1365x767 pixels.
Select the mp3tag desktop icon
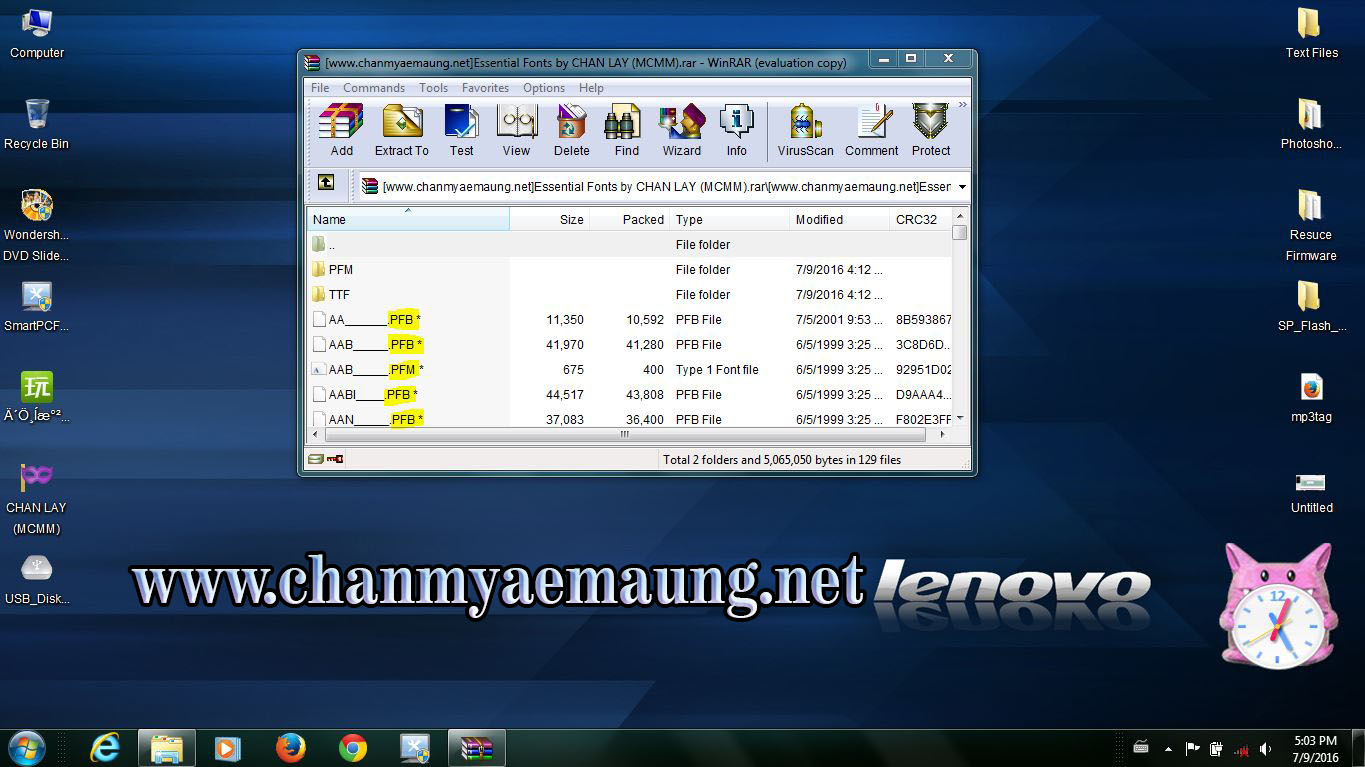pyautogui.click(x=1311, y=398)
